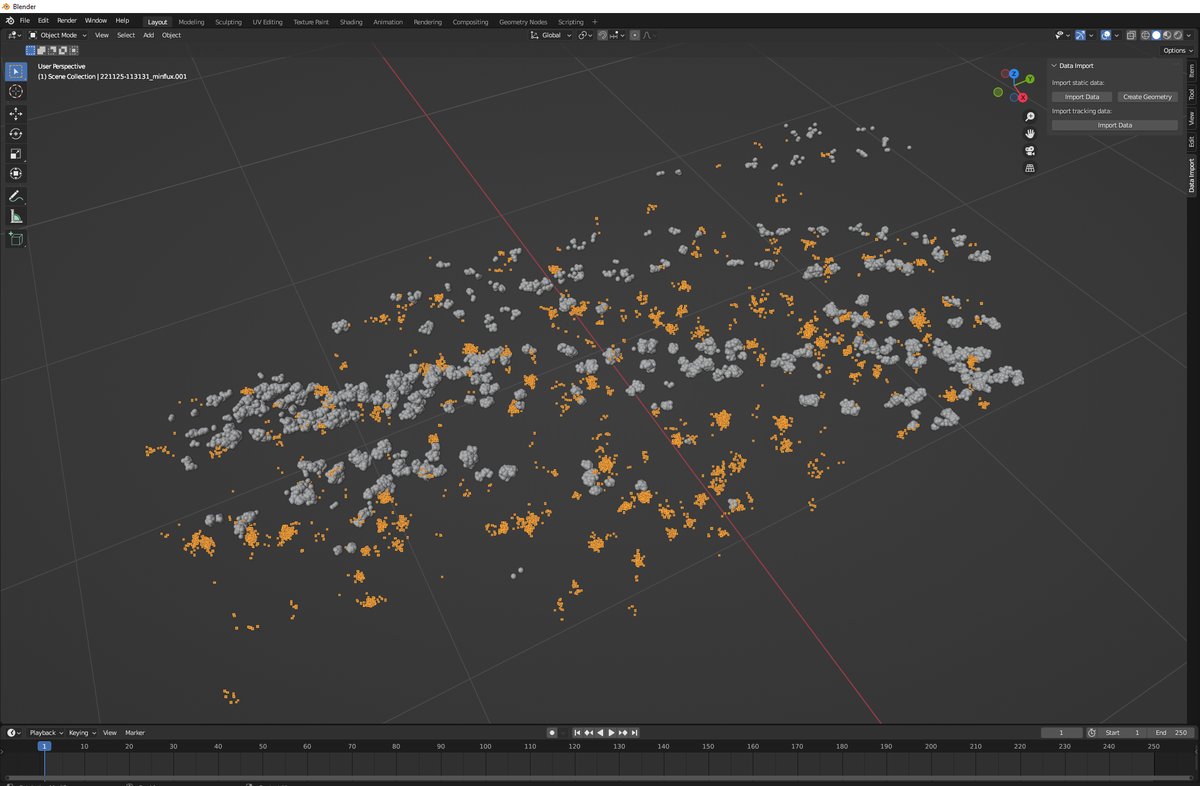This screenshot has width=1200, height=786.
Task: Toggle use preview range clock icon
Action: click(x=1091, y=733)
